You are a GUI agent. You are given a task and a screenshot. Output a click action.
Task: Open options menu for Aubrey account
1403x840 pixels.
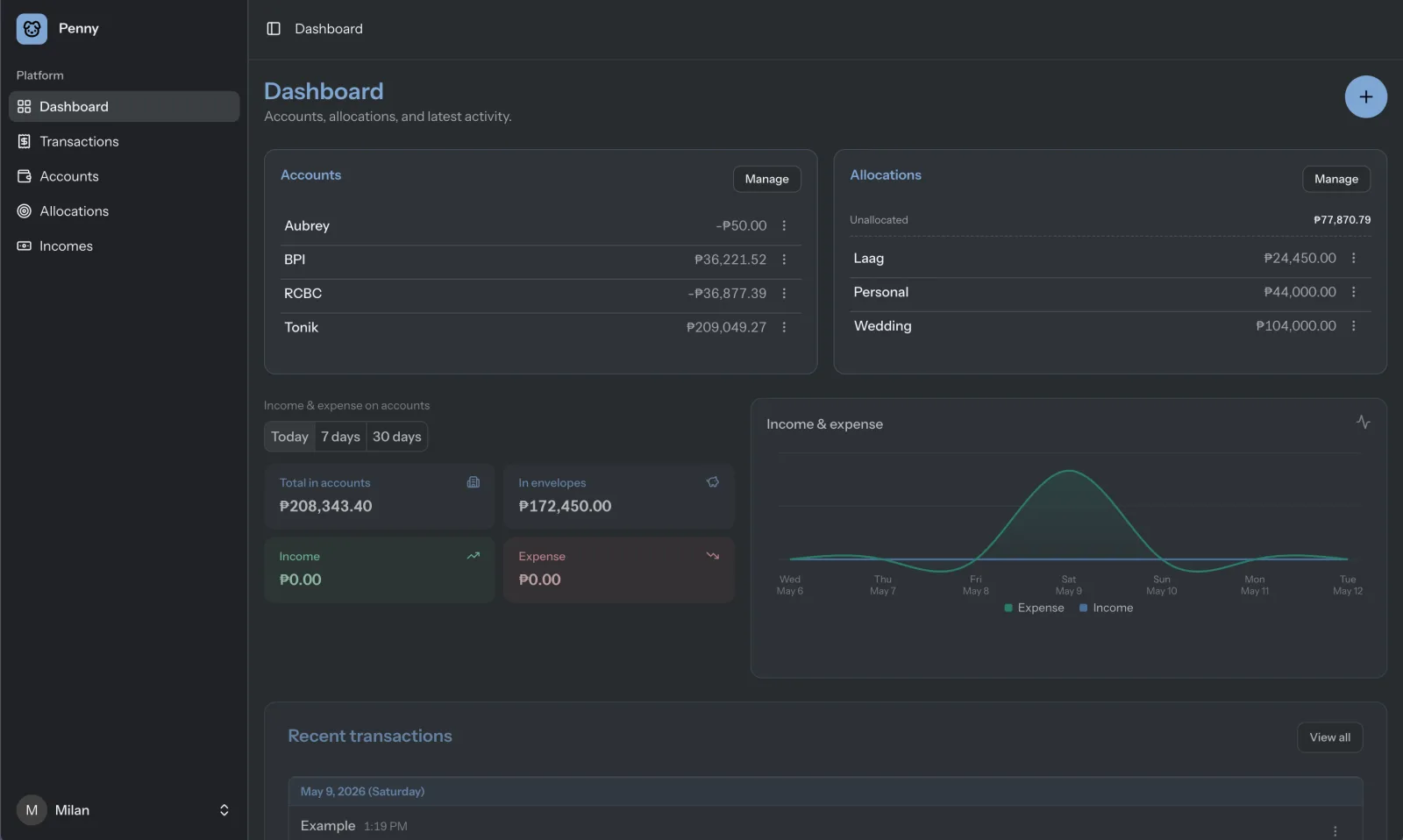pos(784,225)
